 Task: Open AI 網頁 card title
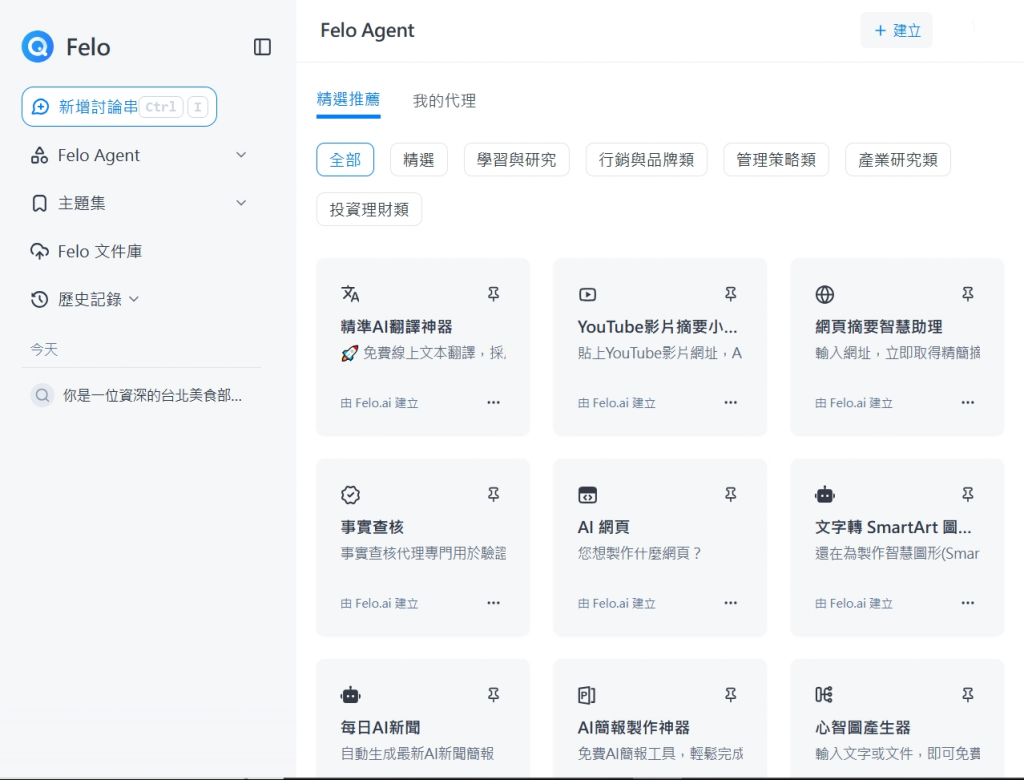[x=603, y=527]
